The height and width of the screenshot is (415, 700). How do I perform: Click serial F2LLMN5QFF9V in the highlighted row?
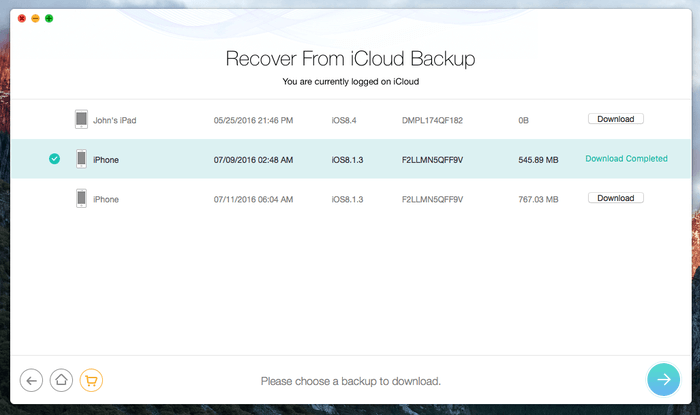click(x=432, y=160)
